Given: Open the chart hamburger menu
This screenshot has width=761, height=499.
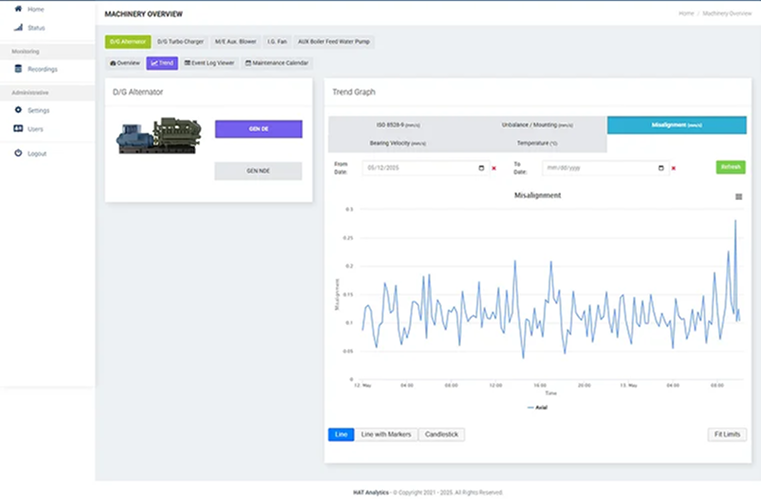Looking at the screenshot, I should (x=739, y=197).
